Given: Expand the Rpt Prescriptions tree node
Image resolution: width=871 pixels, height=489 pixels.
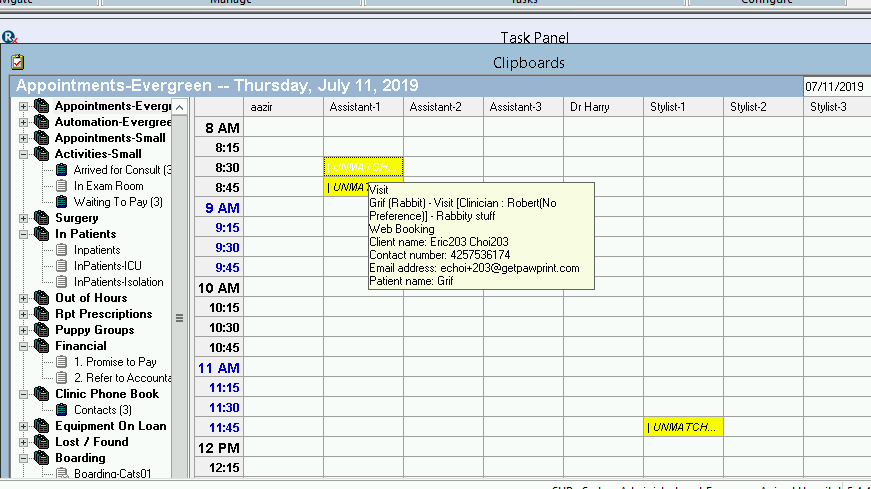Looking at the screenshot, I should tap(23, 315).
